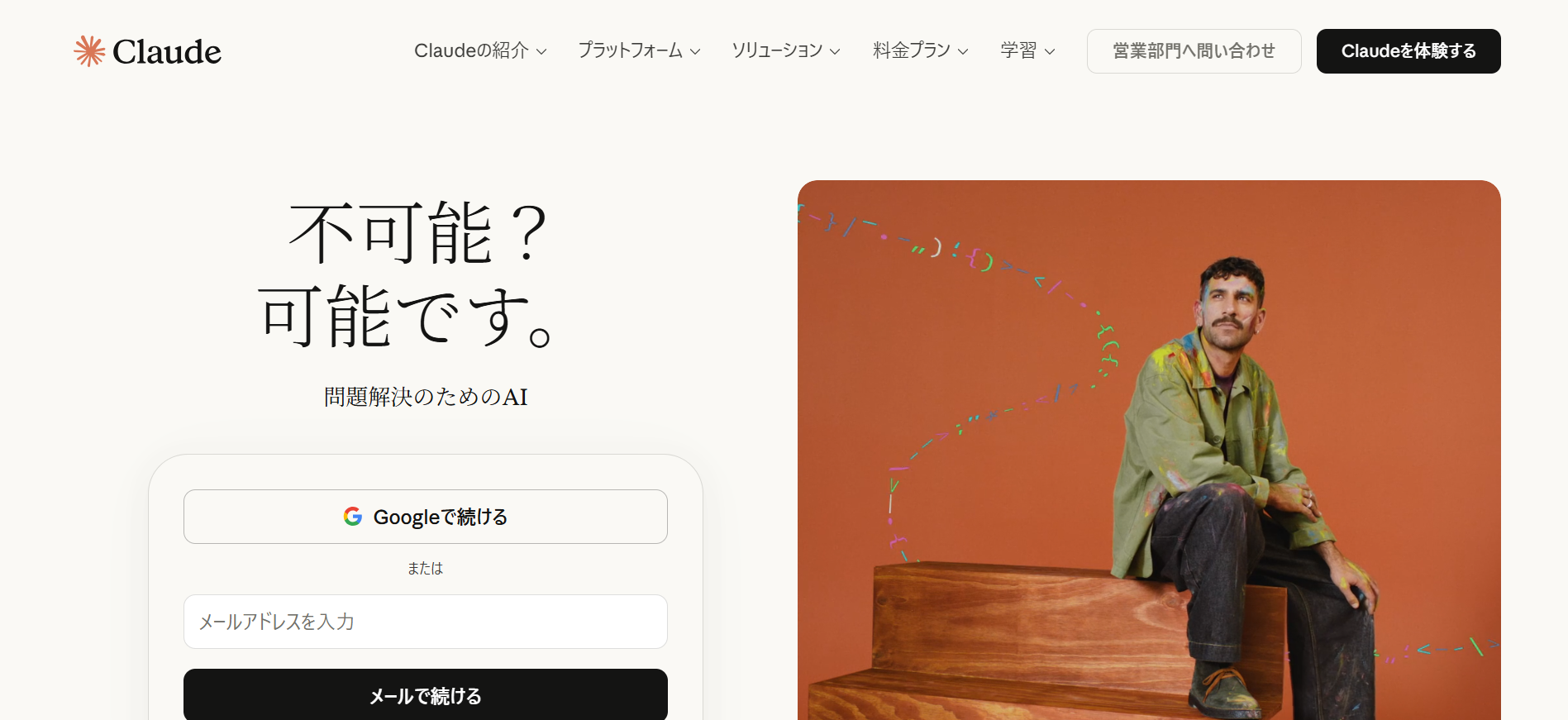
Task: Click the Claude wordmark in header
Action: 167,51
